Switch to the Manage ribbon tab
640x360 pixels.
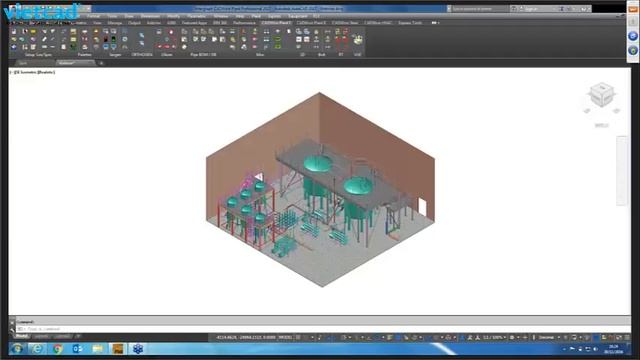coord(115,22)
